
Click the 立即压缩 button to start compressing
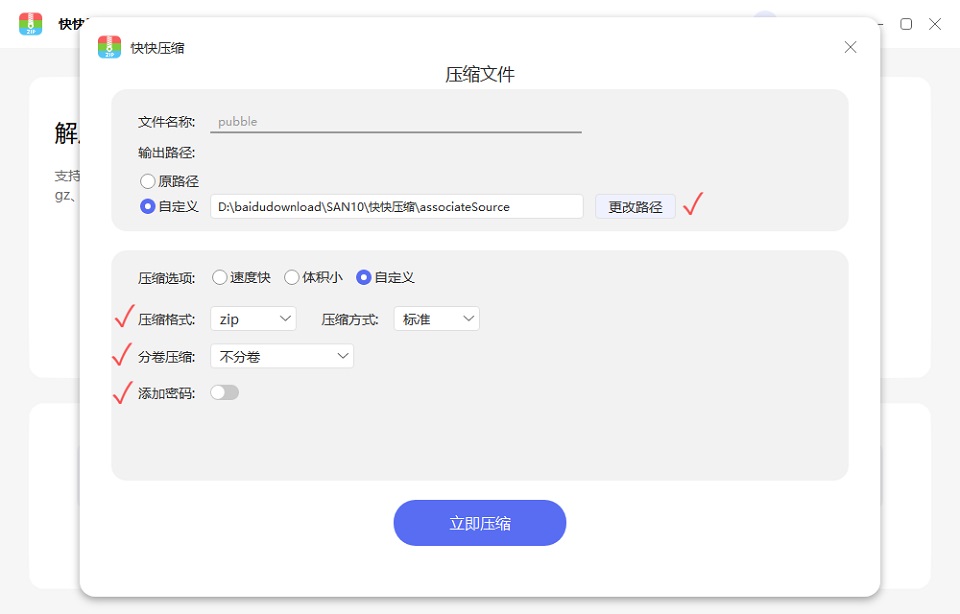click(479, 522)
